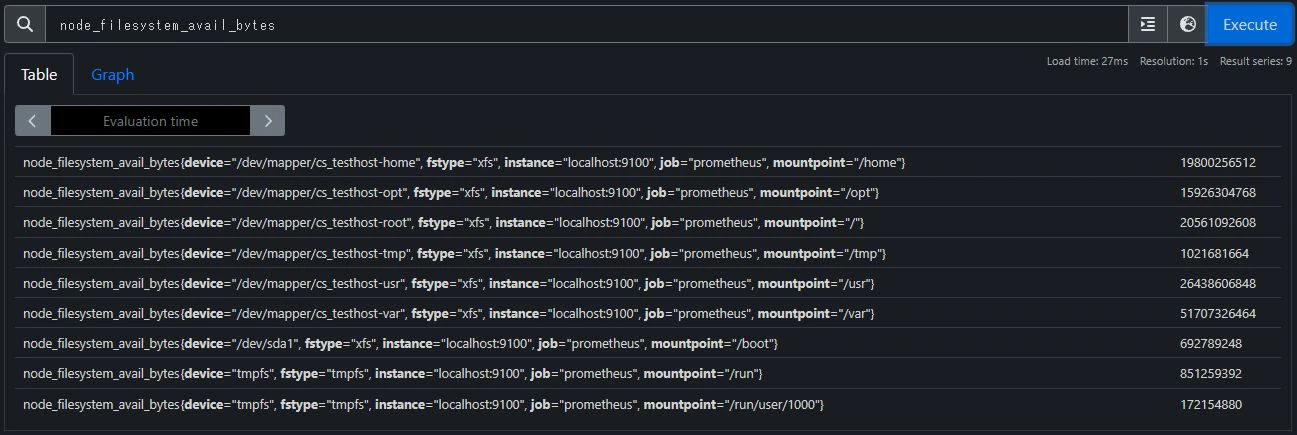This screenshot has width=1297, height=435.
Task: Switch to the Table tab
Action: pyautogui.click(x=39, y=74)
